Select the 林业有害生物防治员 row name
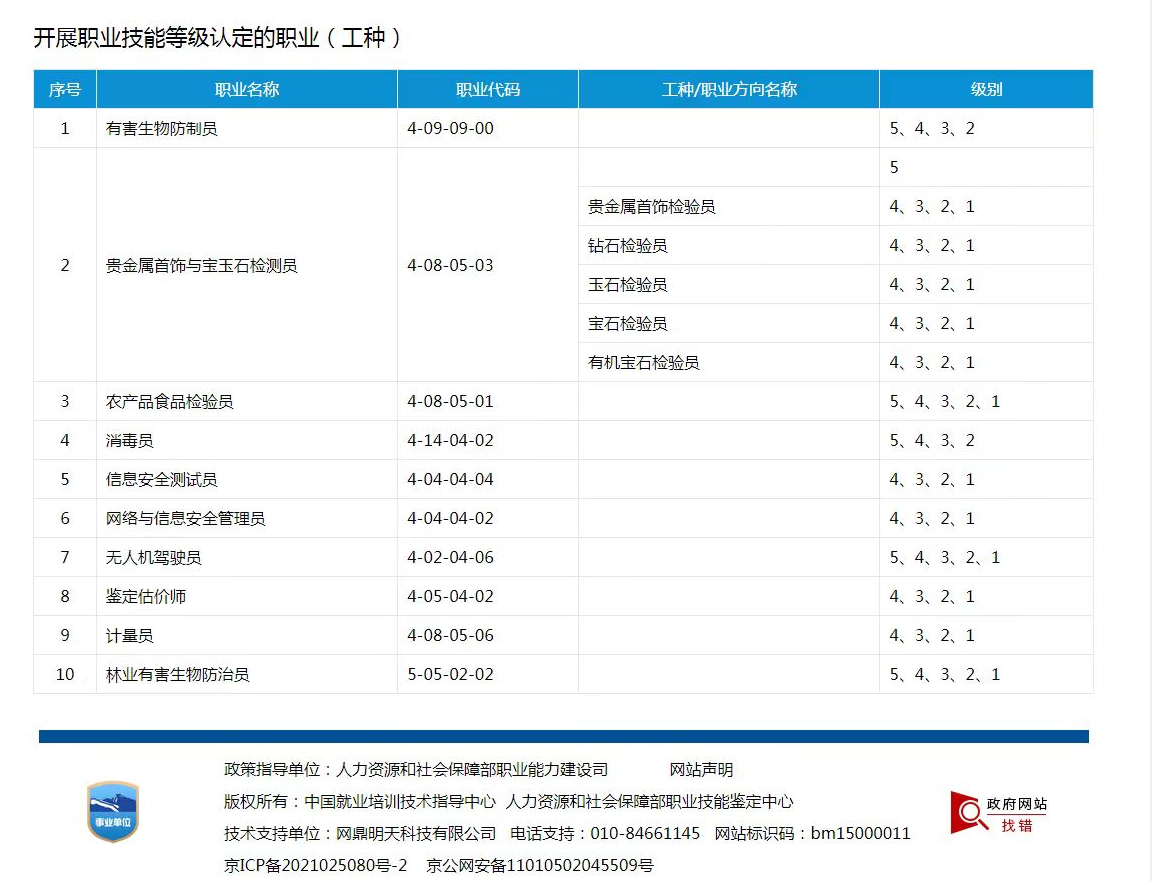 click(178, 675)
